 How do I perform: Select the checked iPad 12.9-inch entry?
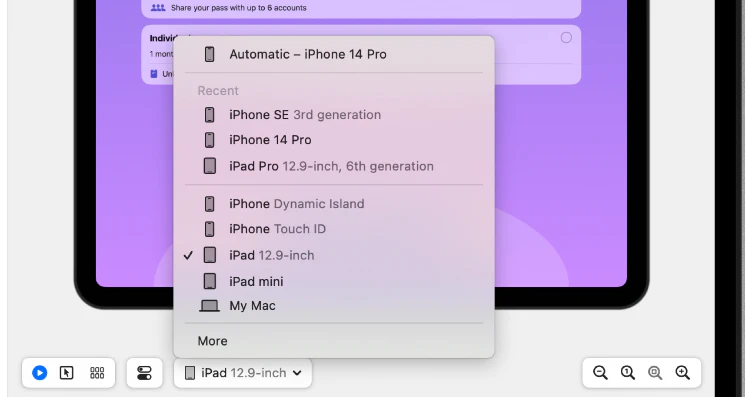tap(334, 255)
